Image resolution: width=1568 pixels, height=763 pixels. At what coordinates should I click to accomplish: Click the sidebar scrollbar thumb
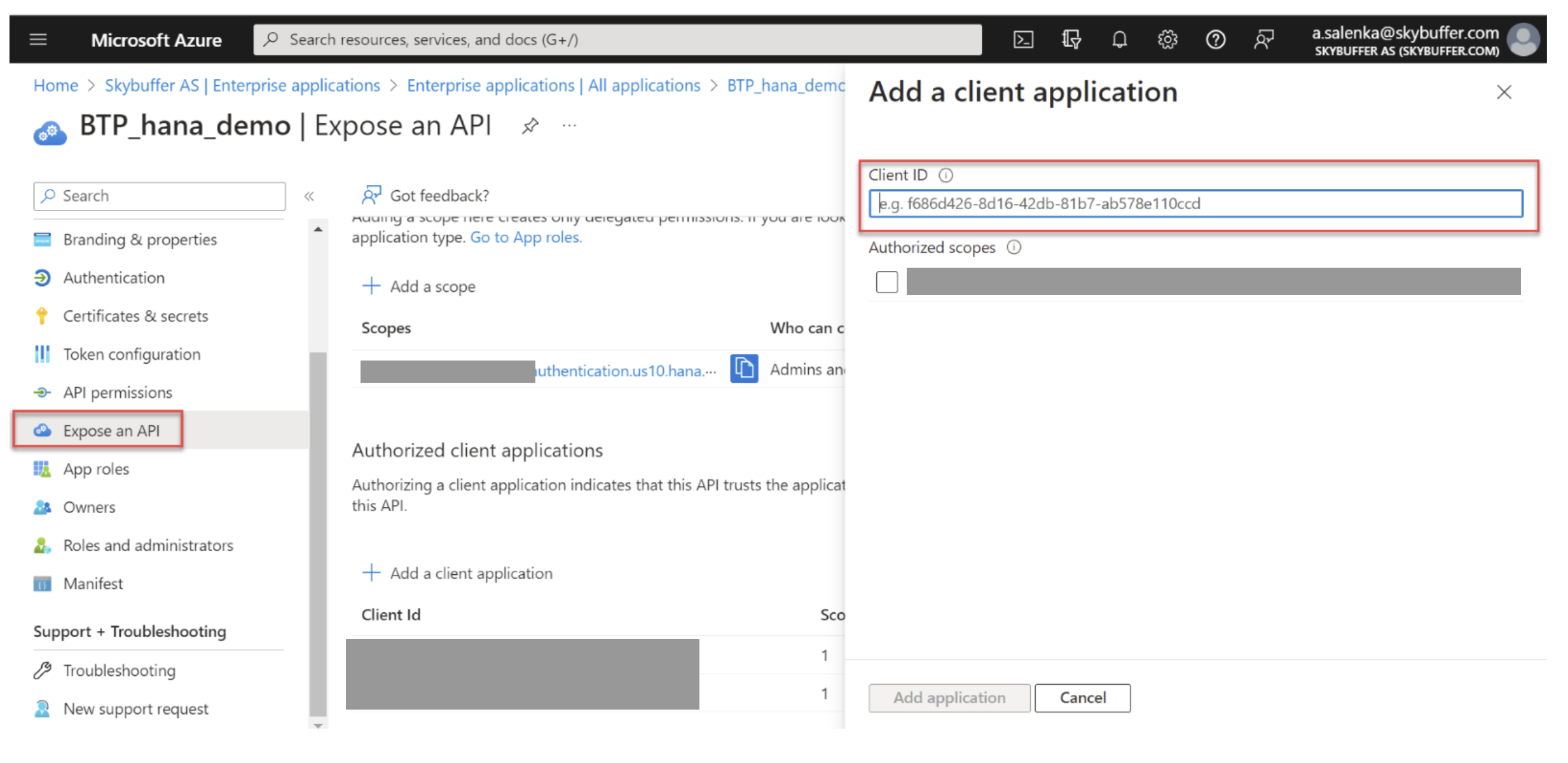[x=318, y=534]
